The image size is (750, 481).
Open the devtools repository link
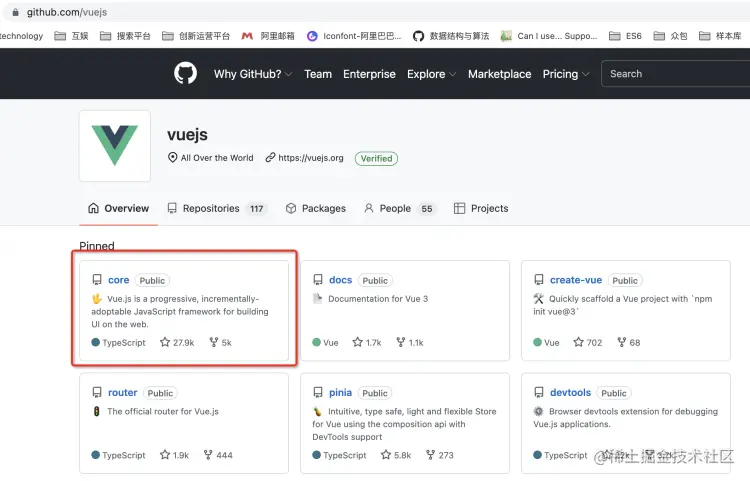(570, 393)
